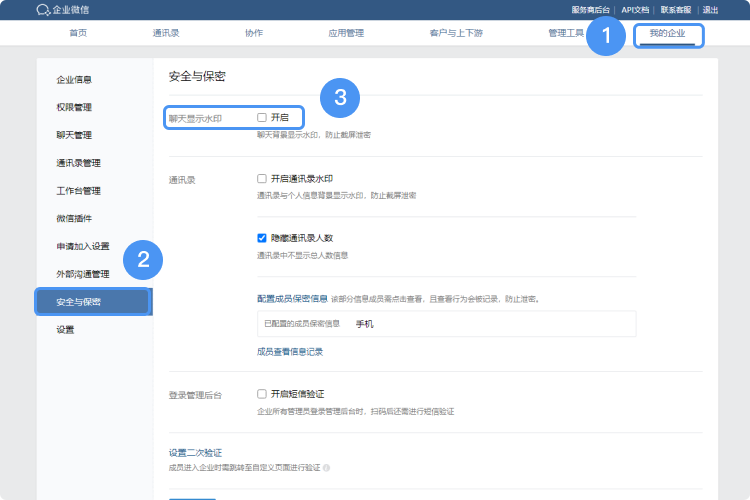Check the 开启通讯录水印 checkbox
750x500 pixels.
(262, 179)
